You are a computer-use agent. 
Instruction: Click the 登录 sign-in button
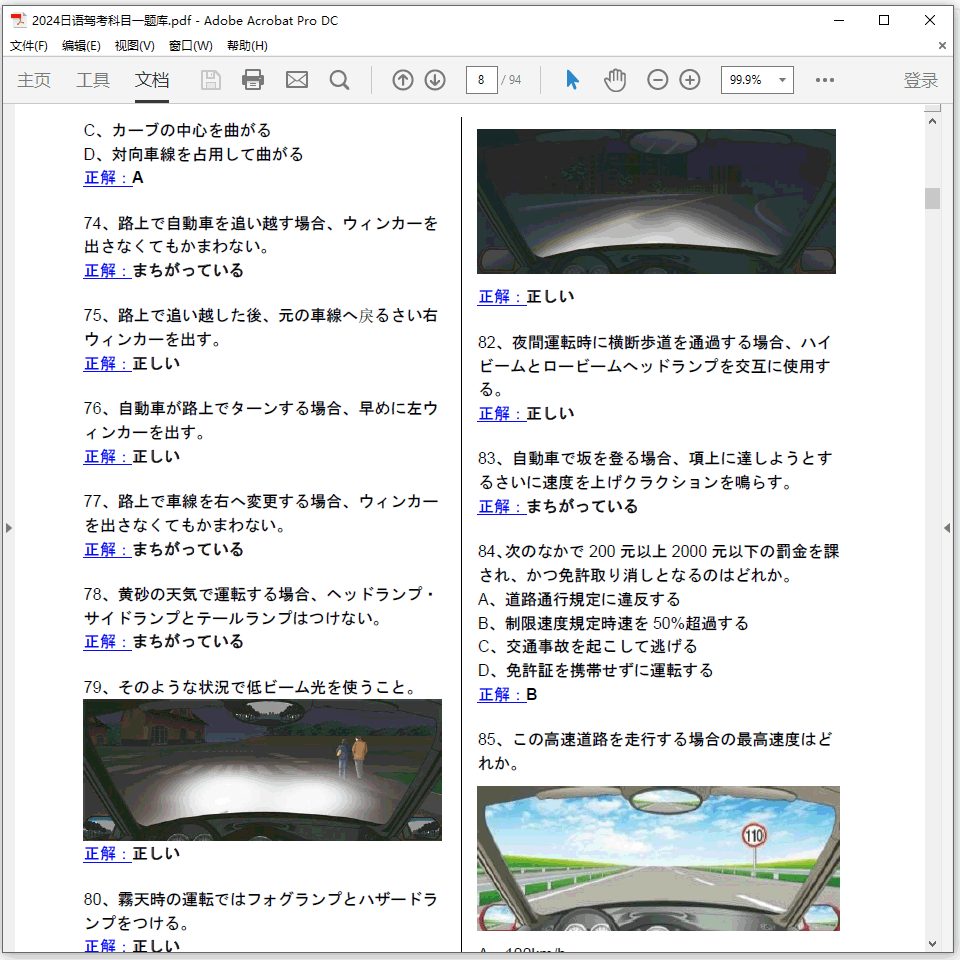click(921, 80)
